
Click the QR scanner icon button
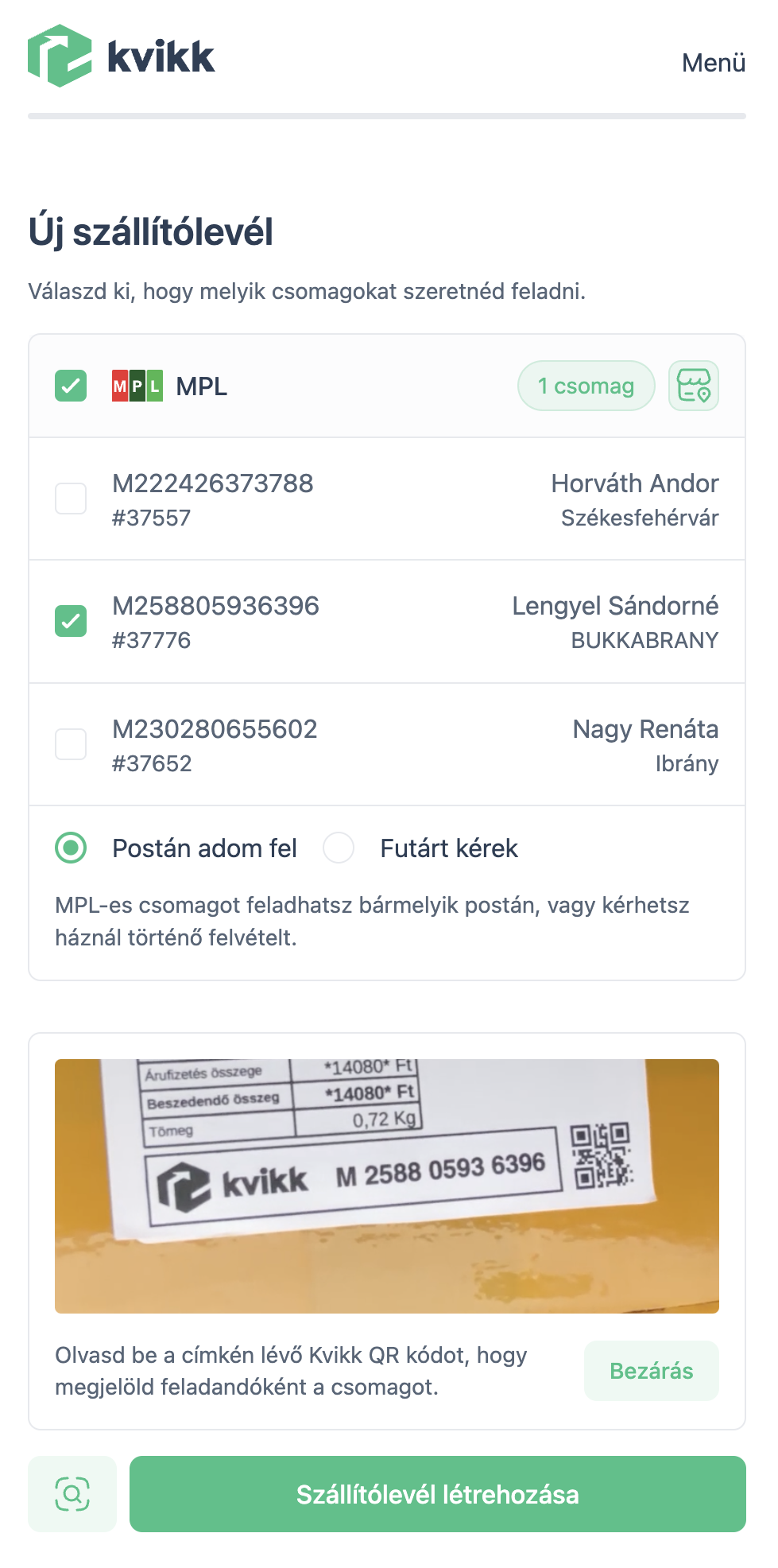click(x=72, y=1494)
